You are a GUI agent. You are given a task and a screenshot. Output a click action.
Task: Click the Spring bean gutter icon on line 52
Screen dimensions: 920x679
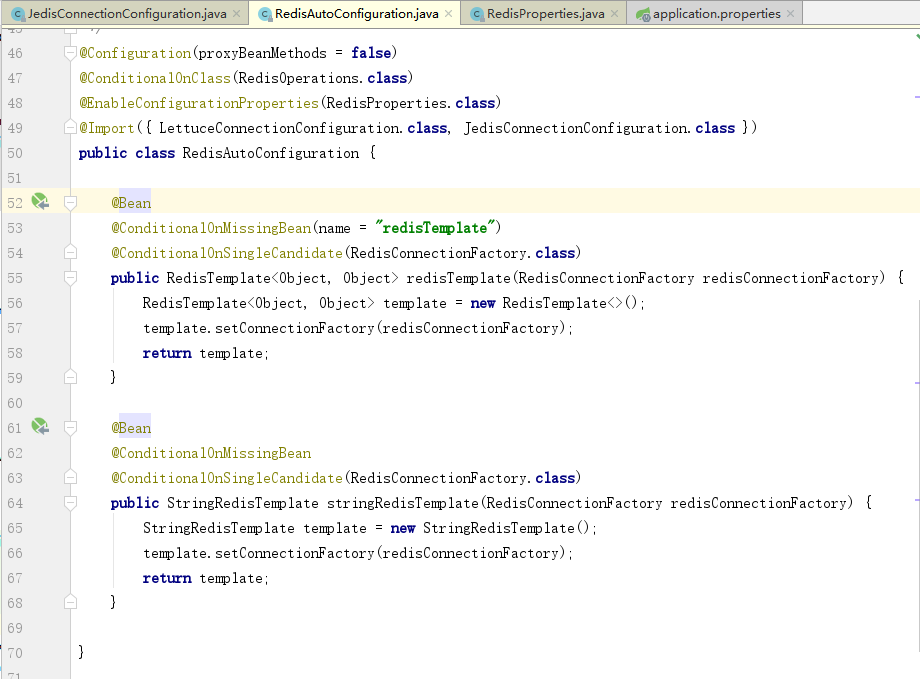(x=40, y=201)
